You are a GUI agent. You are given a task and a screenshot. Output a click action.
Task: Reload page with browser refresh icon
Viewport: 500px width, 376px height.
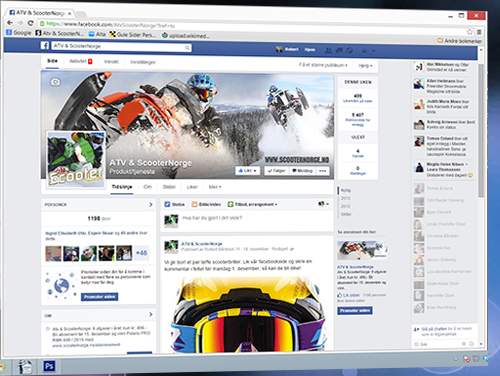[x=30, y=23]
